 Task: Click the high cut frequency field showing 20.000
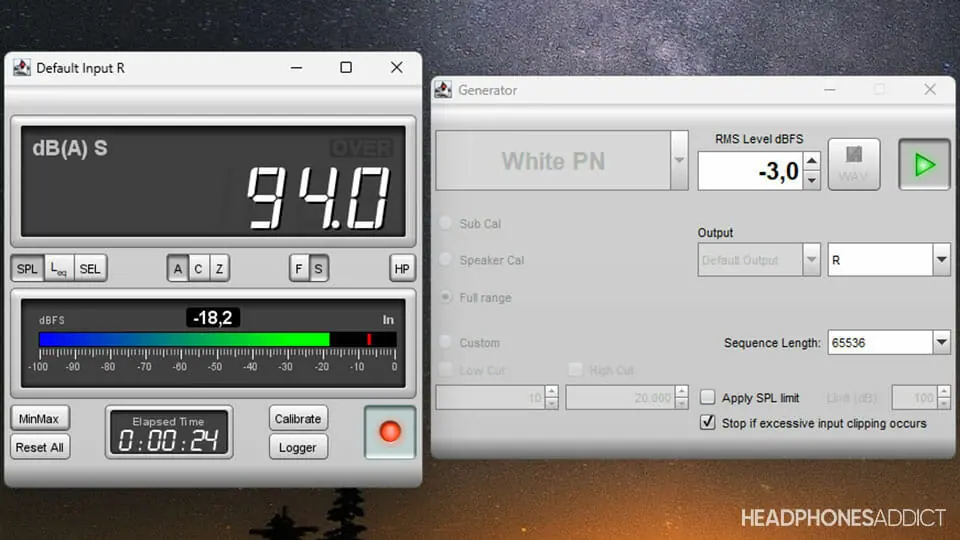click(x=620, y=398)
